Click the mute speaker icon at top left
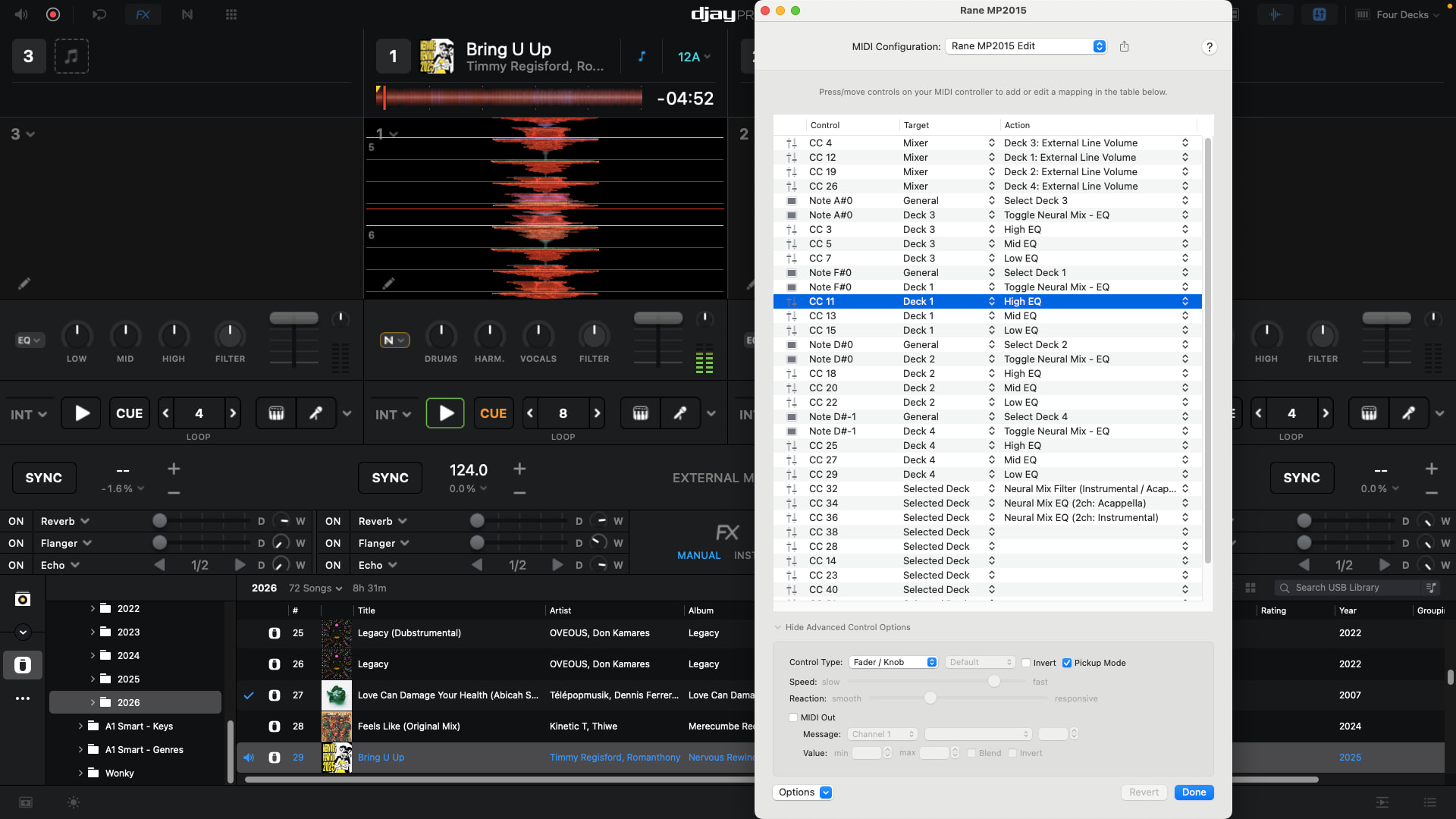The image size is (1456, 819). pyautogui.click(x=21, y=14)
